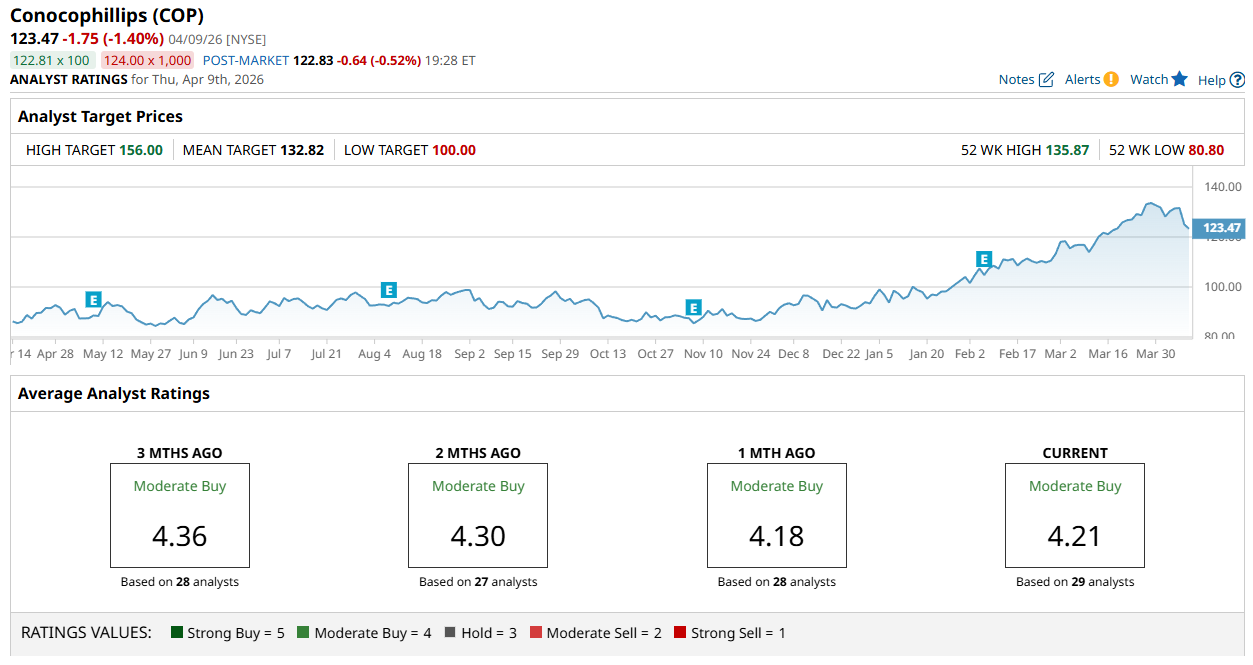Click the 1 MTH AGO rating box 4.18
The image size is (1253, 665).
pos(777,516)
